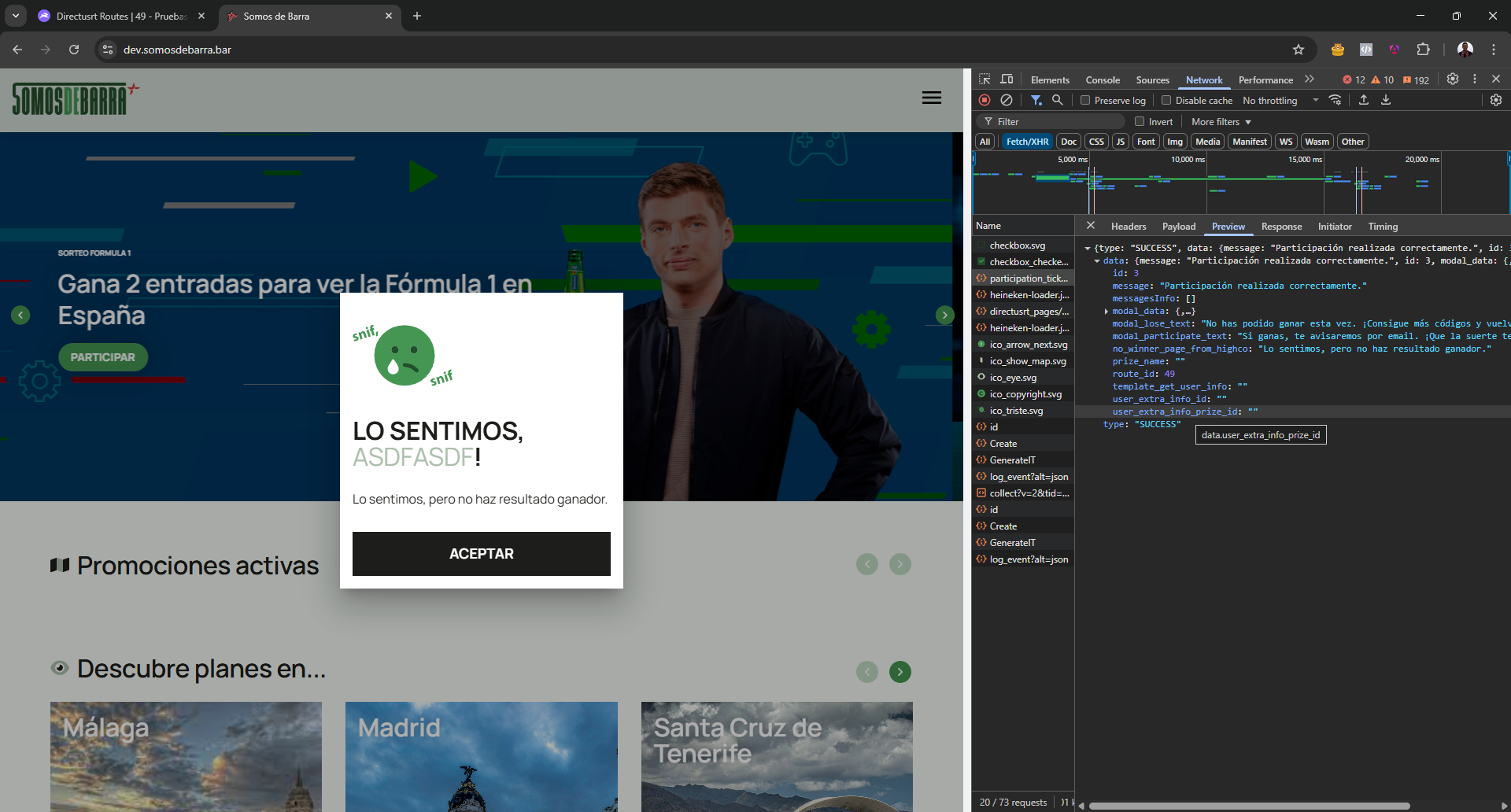Toggle the device toolbar icon
1511x812 pixels.
[x=1007, y=79]
